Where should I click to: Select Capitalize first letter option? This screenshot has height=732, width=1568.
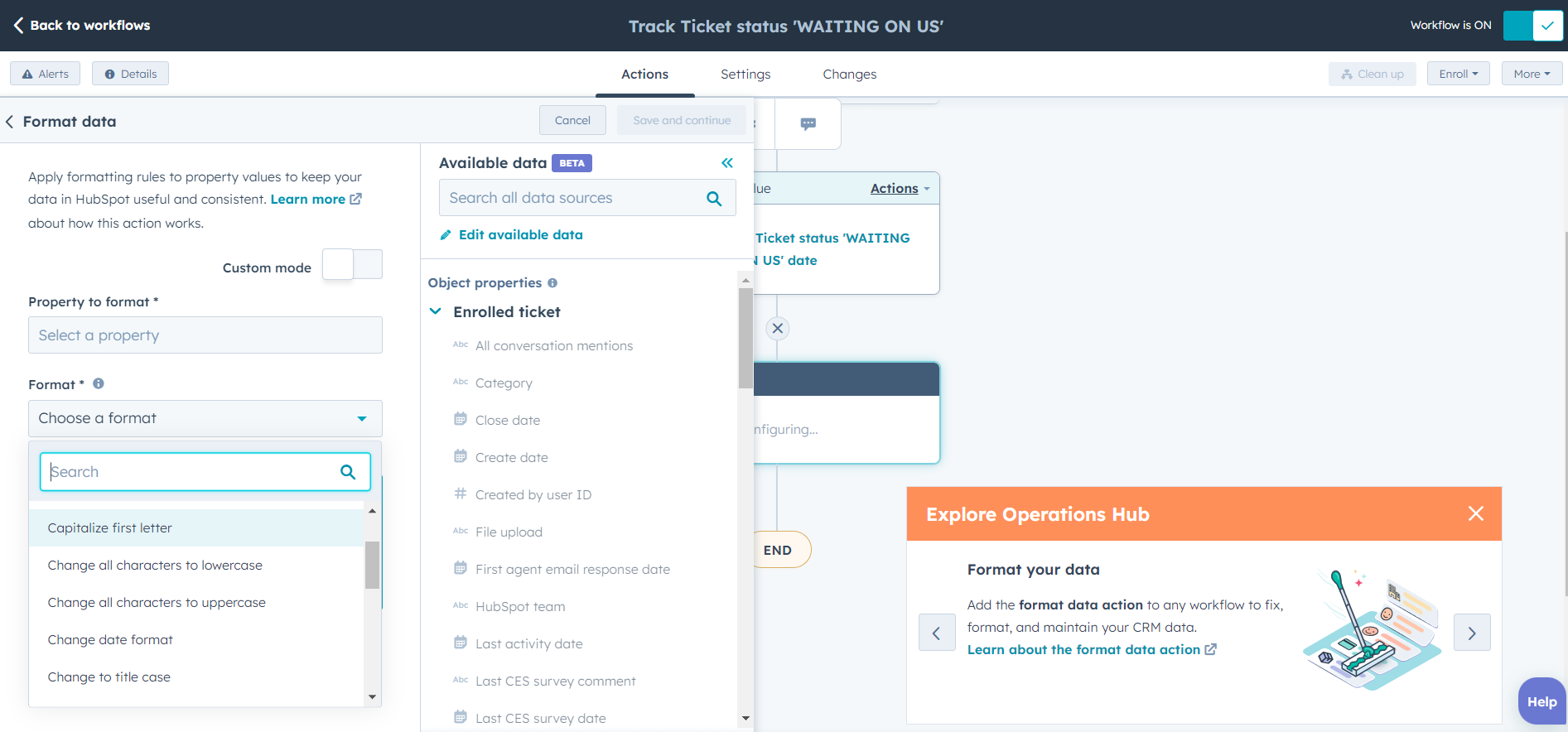point(196,527)
